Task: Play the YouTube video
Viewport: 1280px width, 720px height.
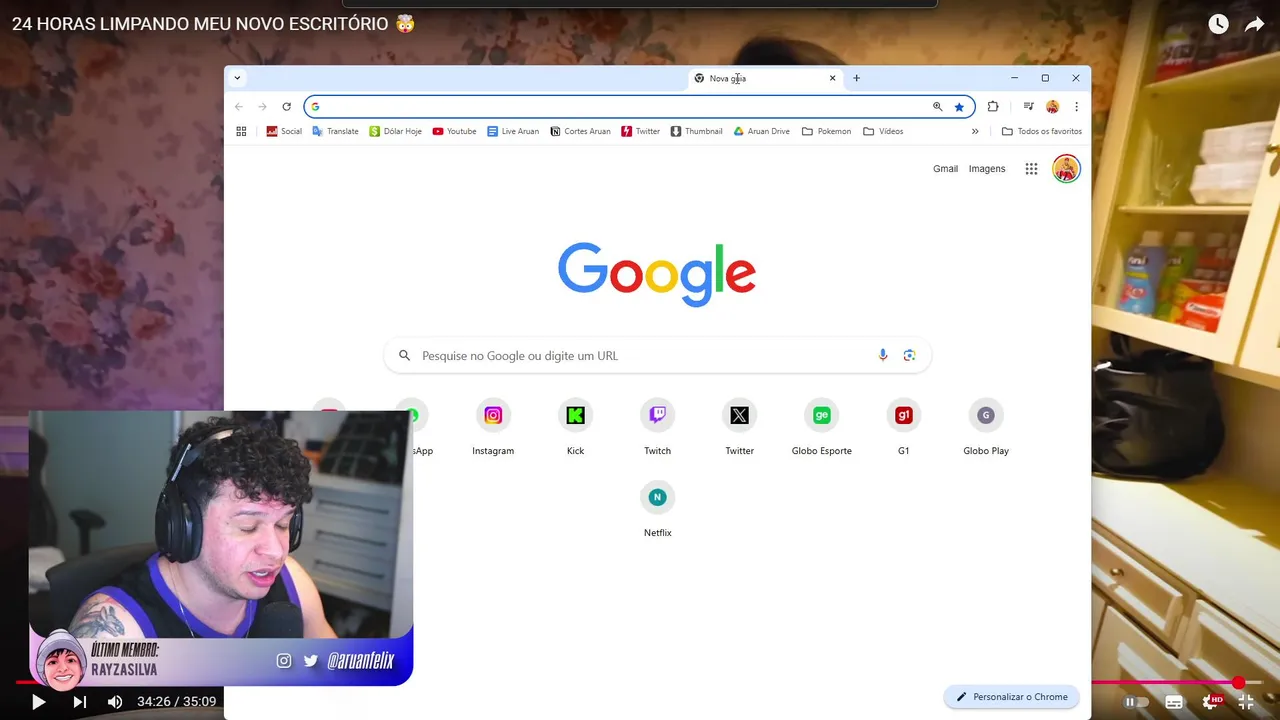Action: click(x=38, y=702)
